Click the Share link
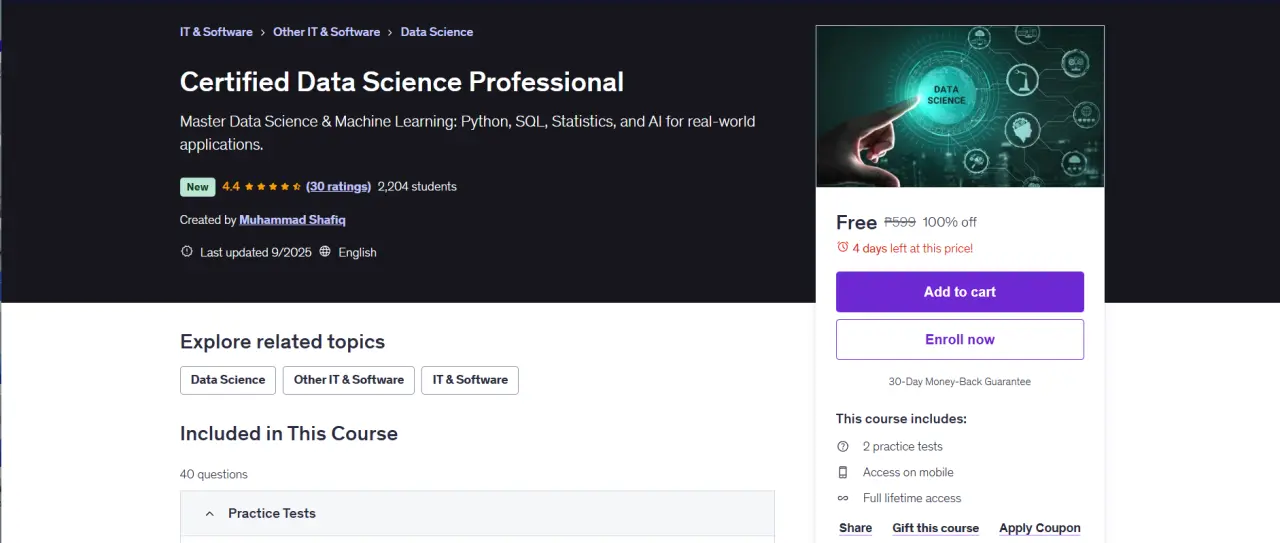This screenshot has height=543, width=1280. (856, 528)
